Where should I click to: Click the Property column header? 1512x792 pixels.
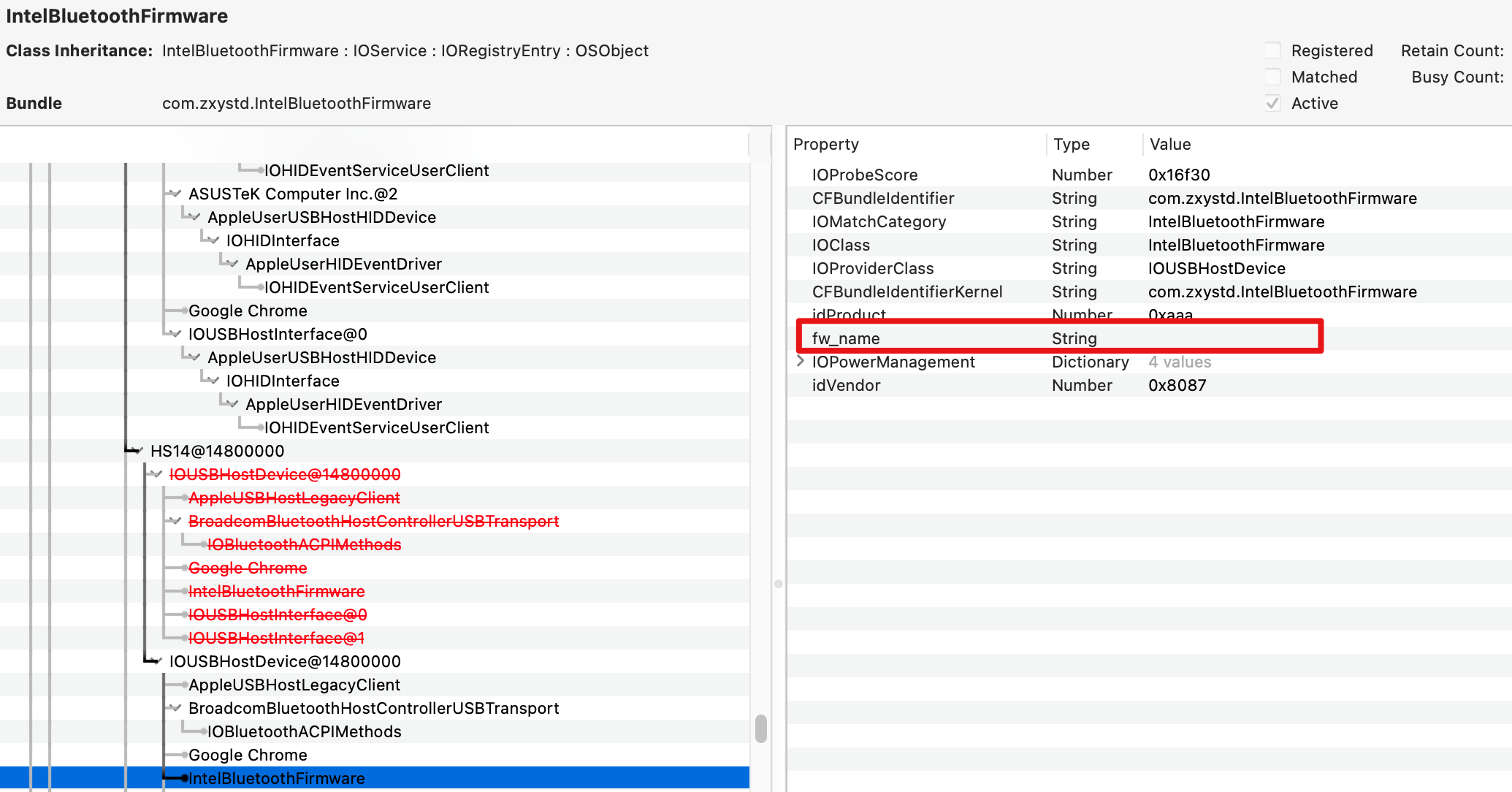click(827, 144)
